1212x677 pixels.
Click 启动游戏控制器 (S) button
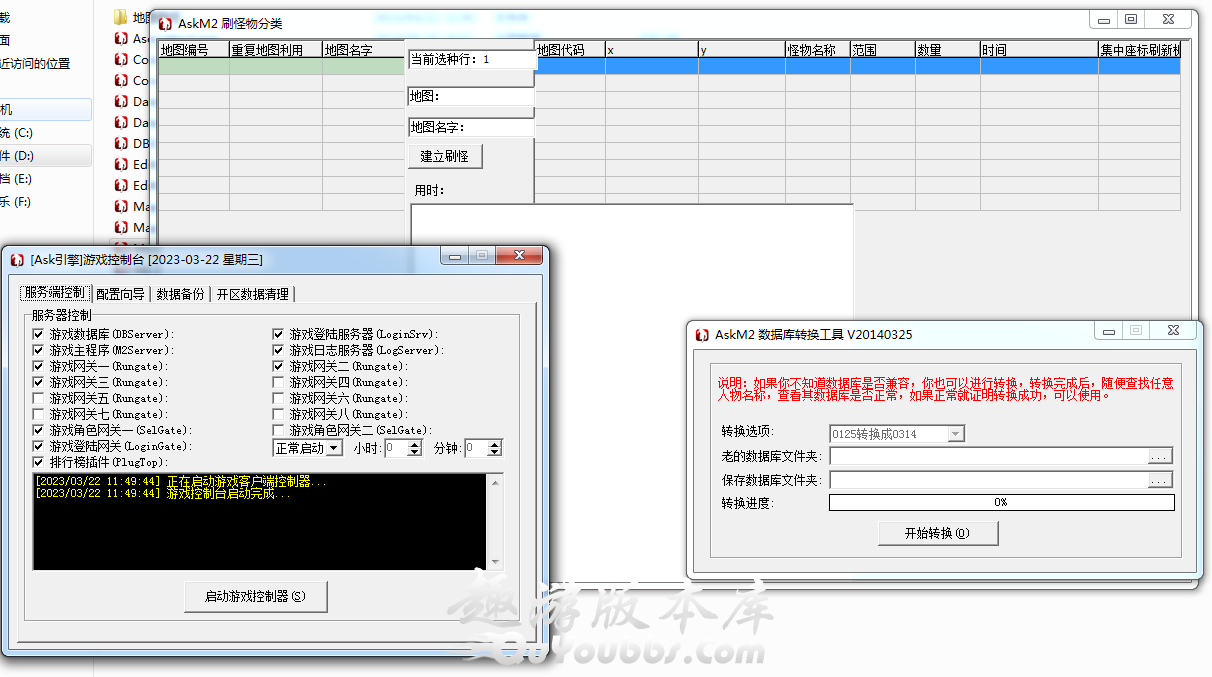tap(255, 596)
